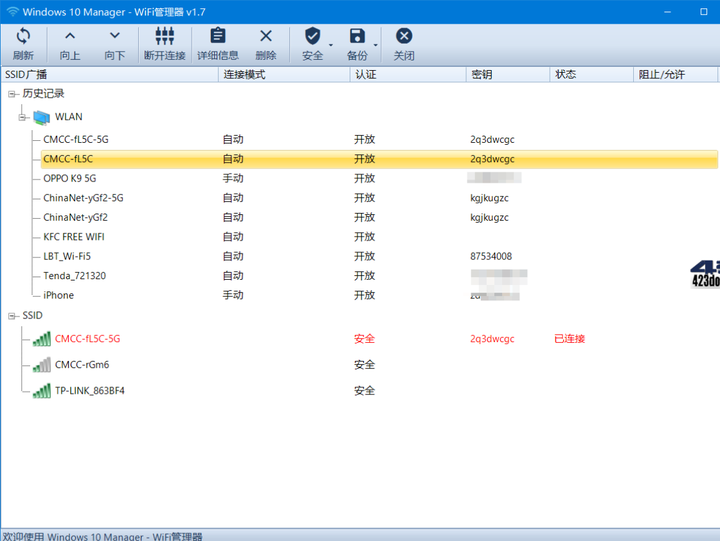
Task: Sort by SSID广播 column header
Action: (110, 74)
